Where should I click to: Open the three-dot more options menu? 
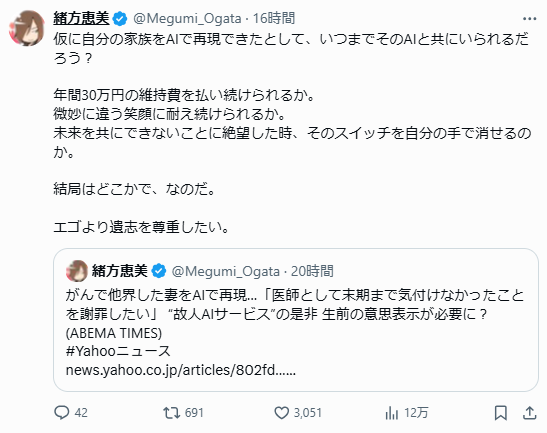pyautogui.click(x=530, y=19)
